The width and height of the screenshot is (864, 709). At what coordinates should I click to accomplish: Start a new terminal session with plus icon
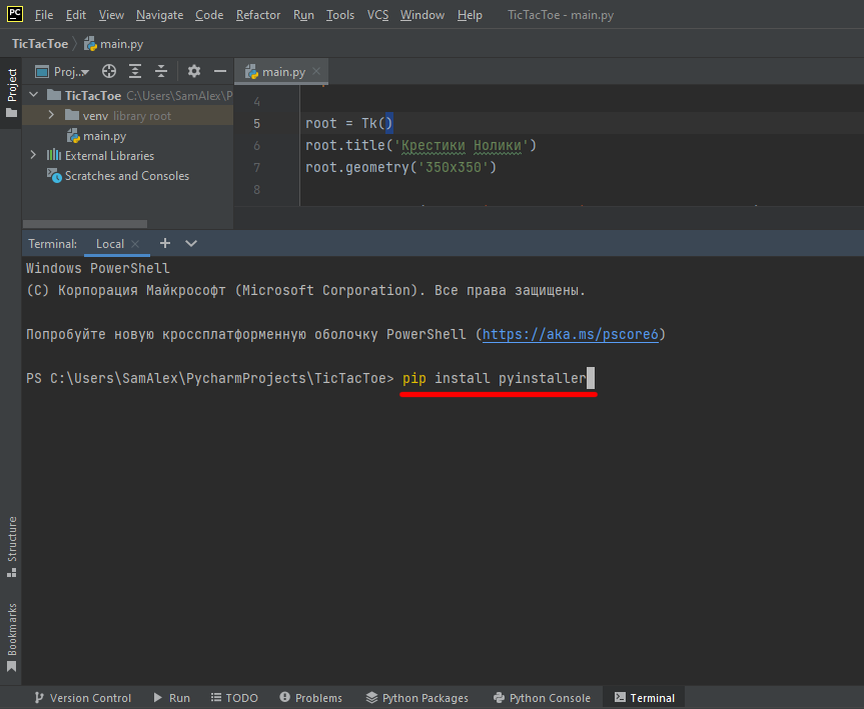(165, 243)
